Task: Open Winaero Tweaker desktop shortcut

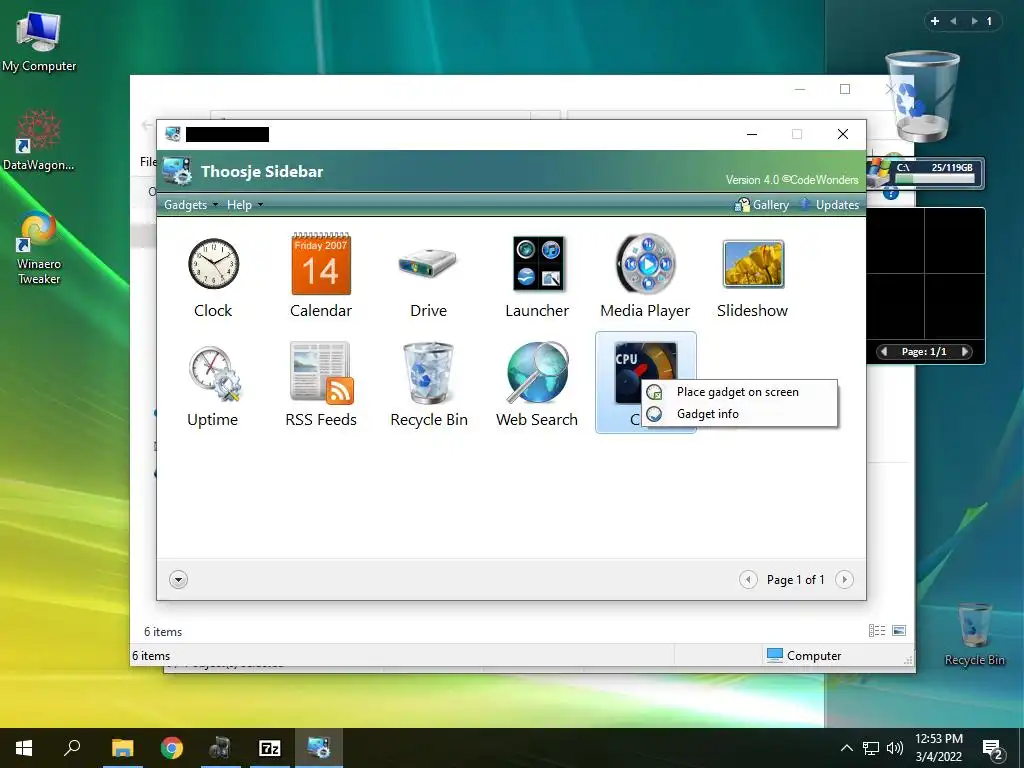Action: pyautogui.click(x=39, y=248)
